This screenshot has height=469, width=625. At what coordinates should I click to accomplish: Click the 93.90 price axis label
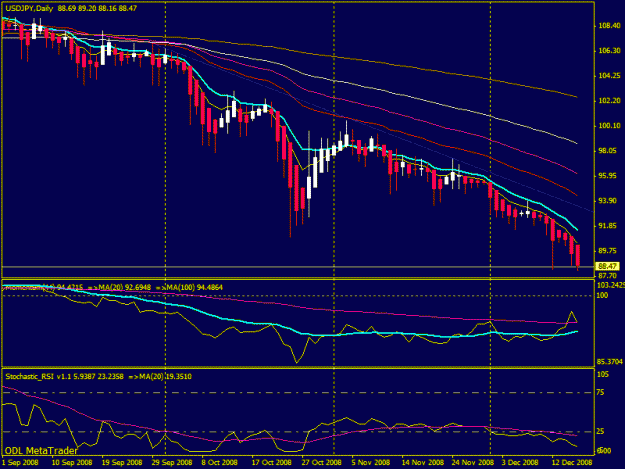[x=607, y=201]
